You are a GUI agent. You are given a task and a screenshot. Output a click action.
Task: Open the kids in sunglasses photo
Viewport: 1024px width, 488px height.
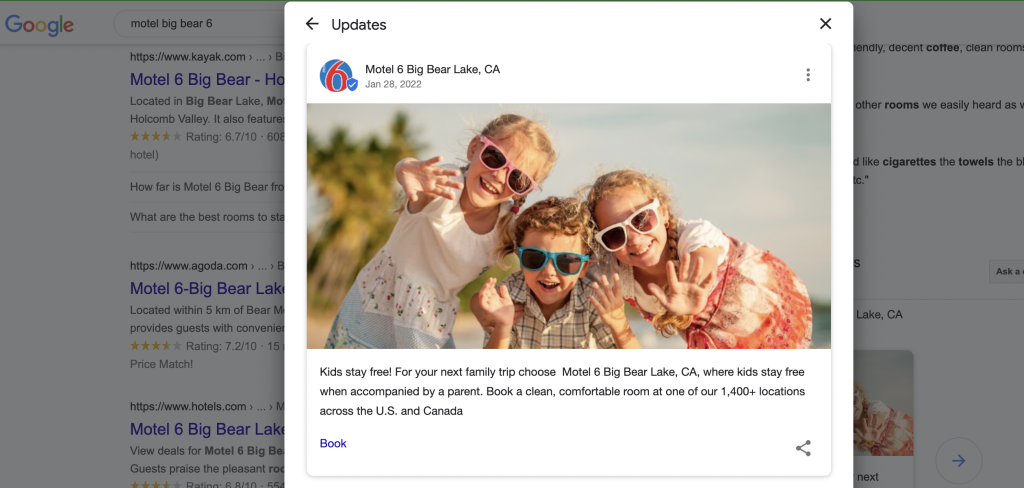click(569, 226)
